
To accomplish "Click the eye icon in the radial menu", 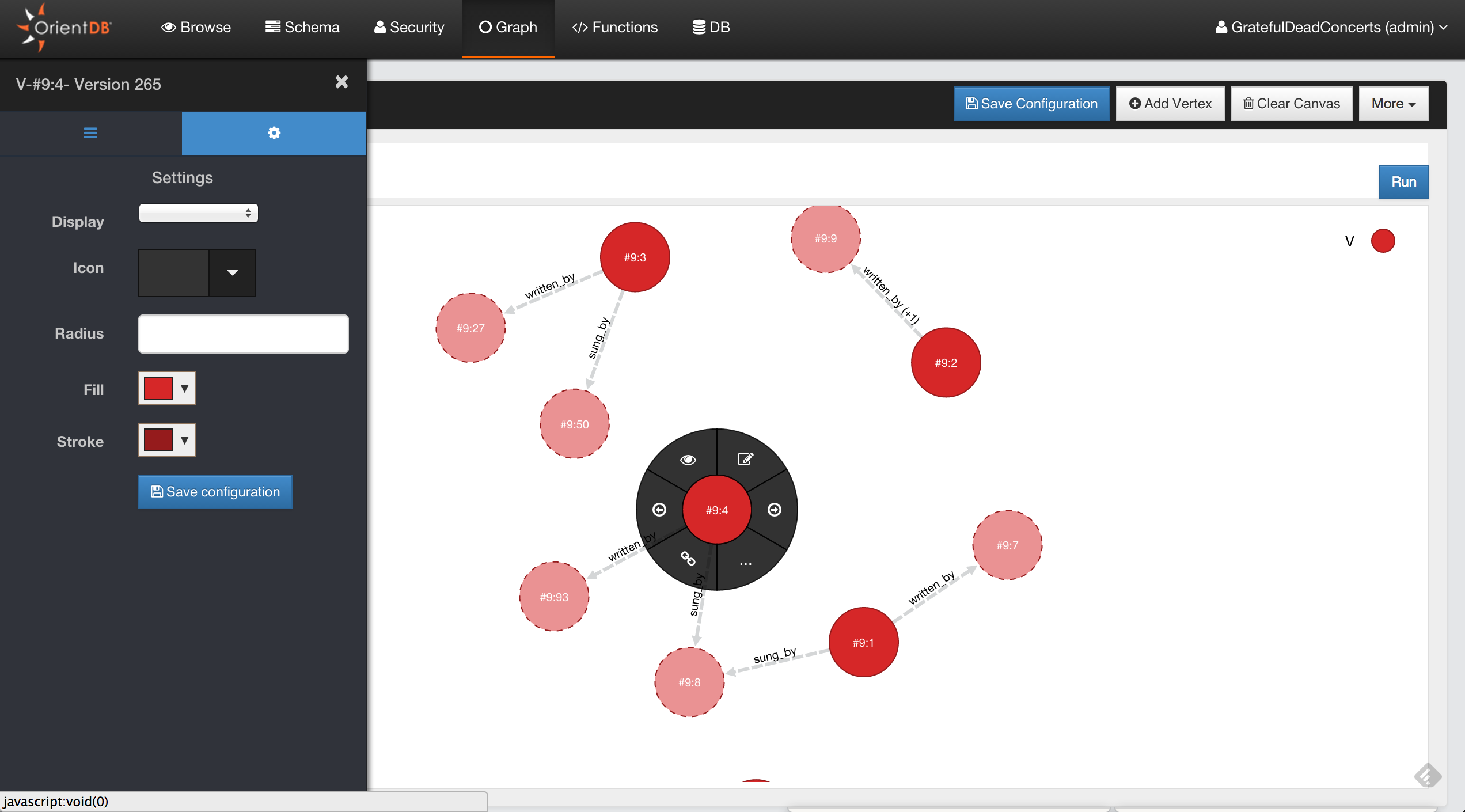I will pos(688,460).
